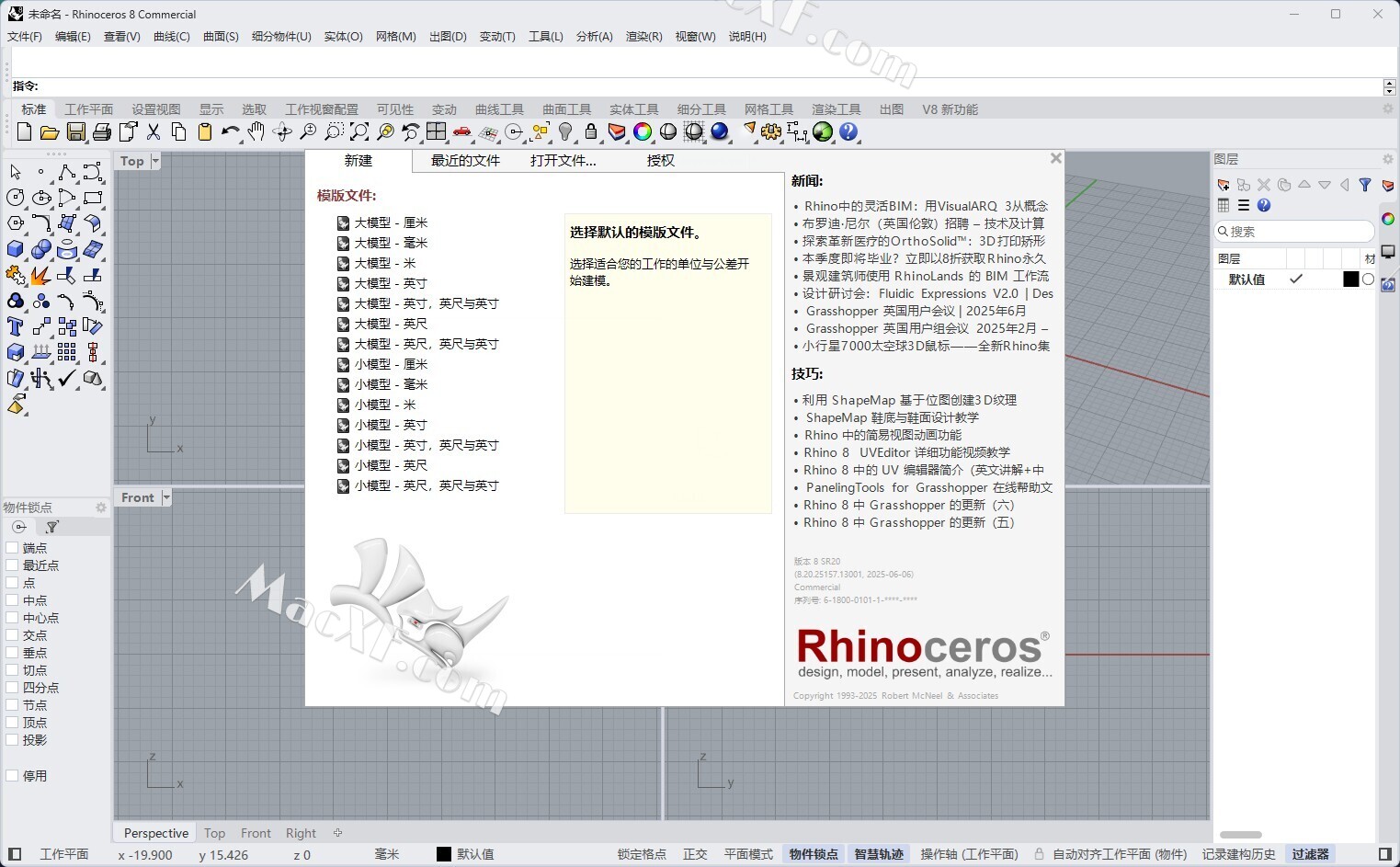Undo with the curved arrow icon
The width and height of the screenshot is (1400, 867).
pyautogui.click(x=230, y=131)
